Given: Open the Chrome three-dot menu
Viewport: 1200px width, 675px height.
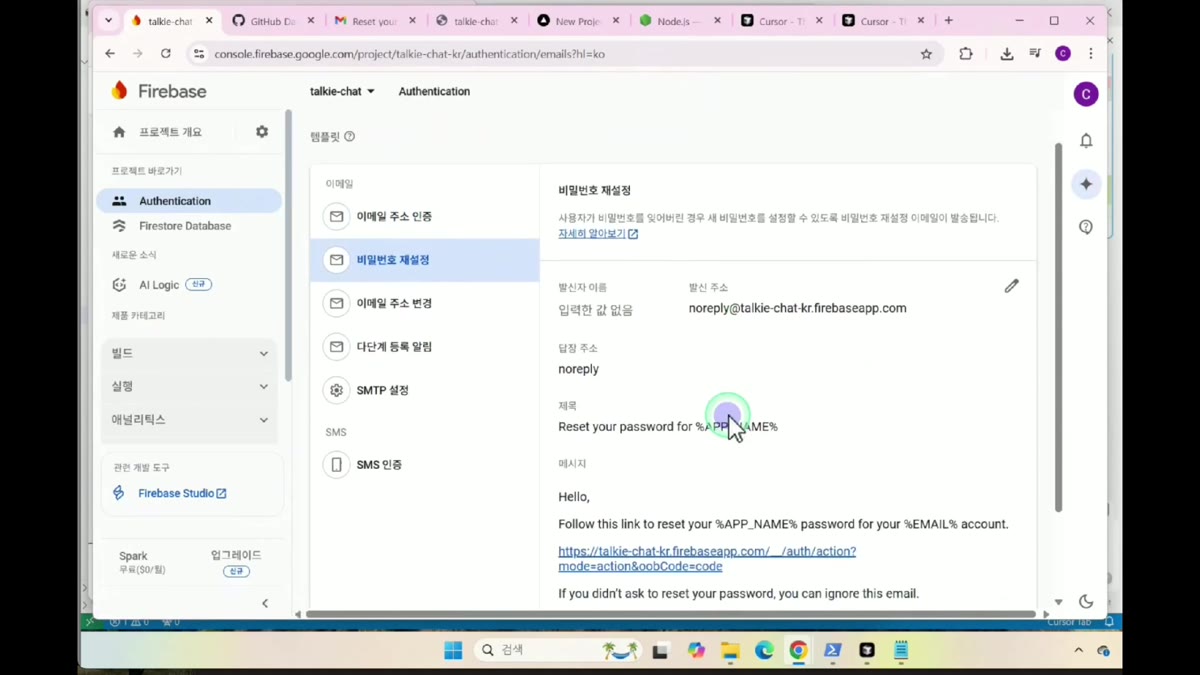Looking at the screenshot, I should pos(1091,54).
